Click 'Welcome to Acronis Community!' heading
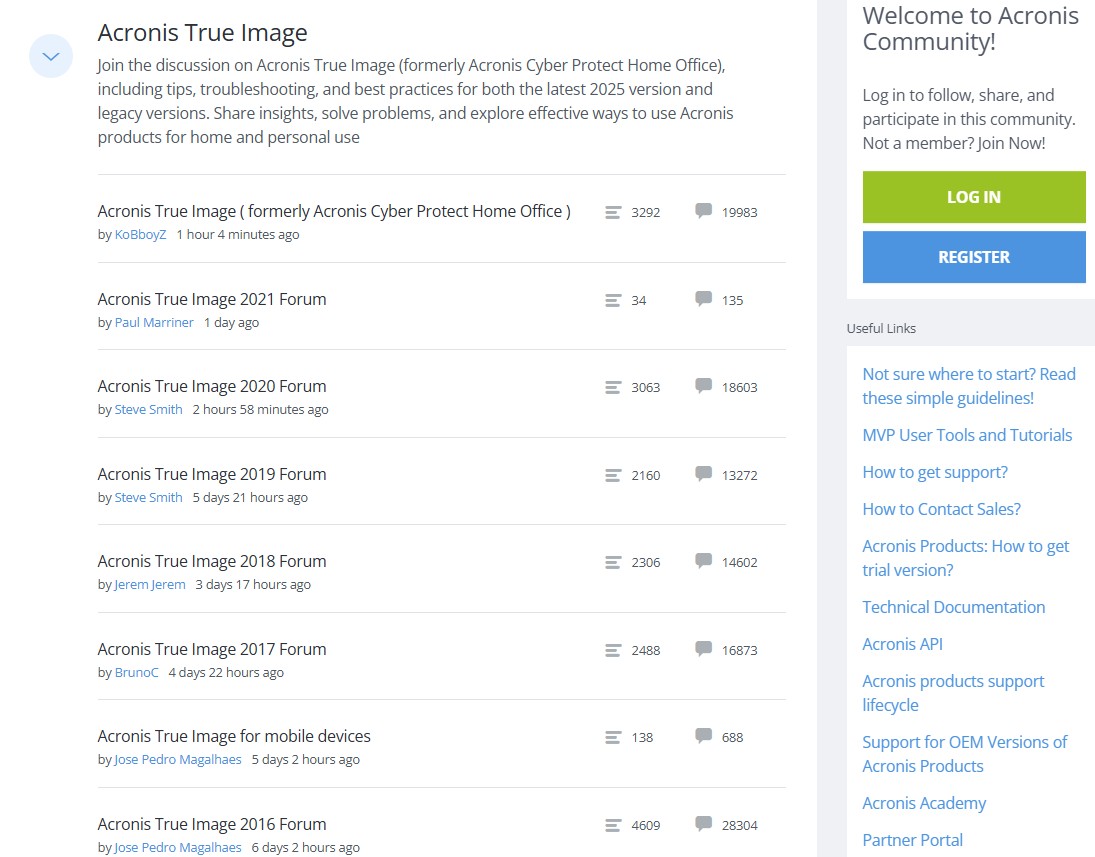 [970, 29]
